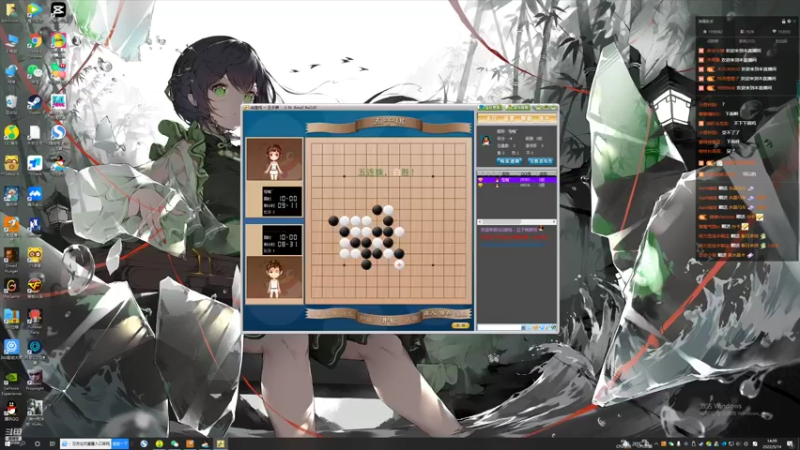Click the female player avatar
Image resolution: width=800 pixels, height=450 pixels.
pyautogui.click(x=274, y=159)
